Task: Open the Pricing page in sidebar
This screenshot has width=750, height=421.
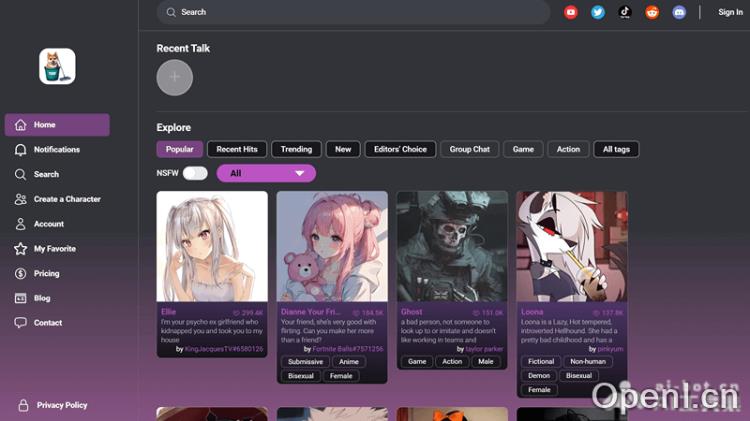Action: (46, 273)
